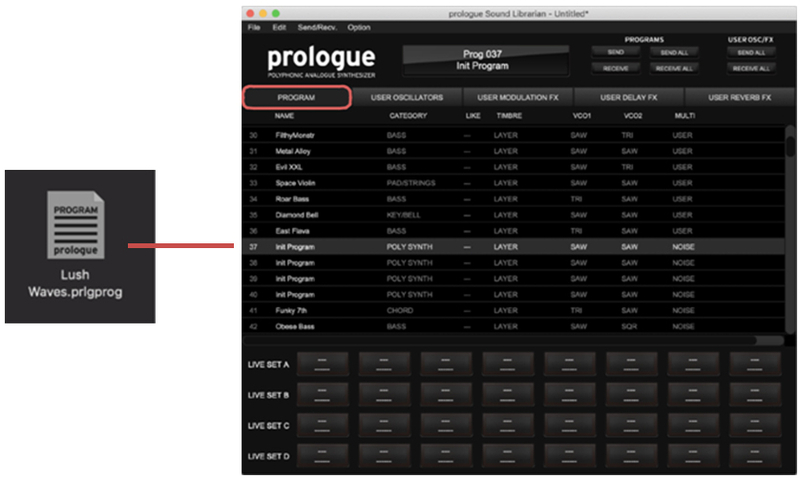This screenshot has height=479, width=800.
Task: Click the TIMBRE column header
Action: click(x=509, y=116)
